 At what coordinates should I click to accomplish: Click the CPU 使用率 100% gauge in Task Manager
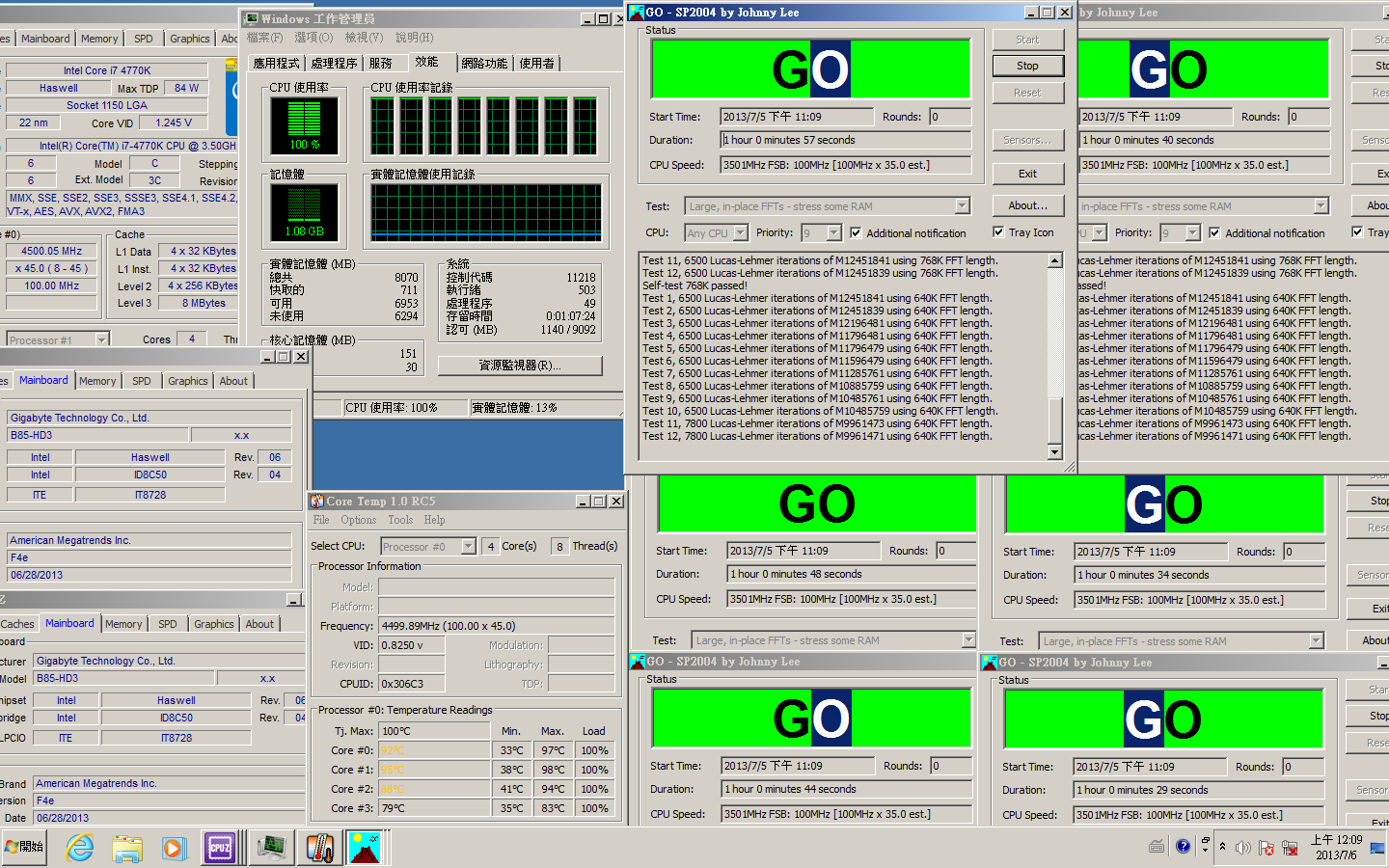(x=304, y=125)
